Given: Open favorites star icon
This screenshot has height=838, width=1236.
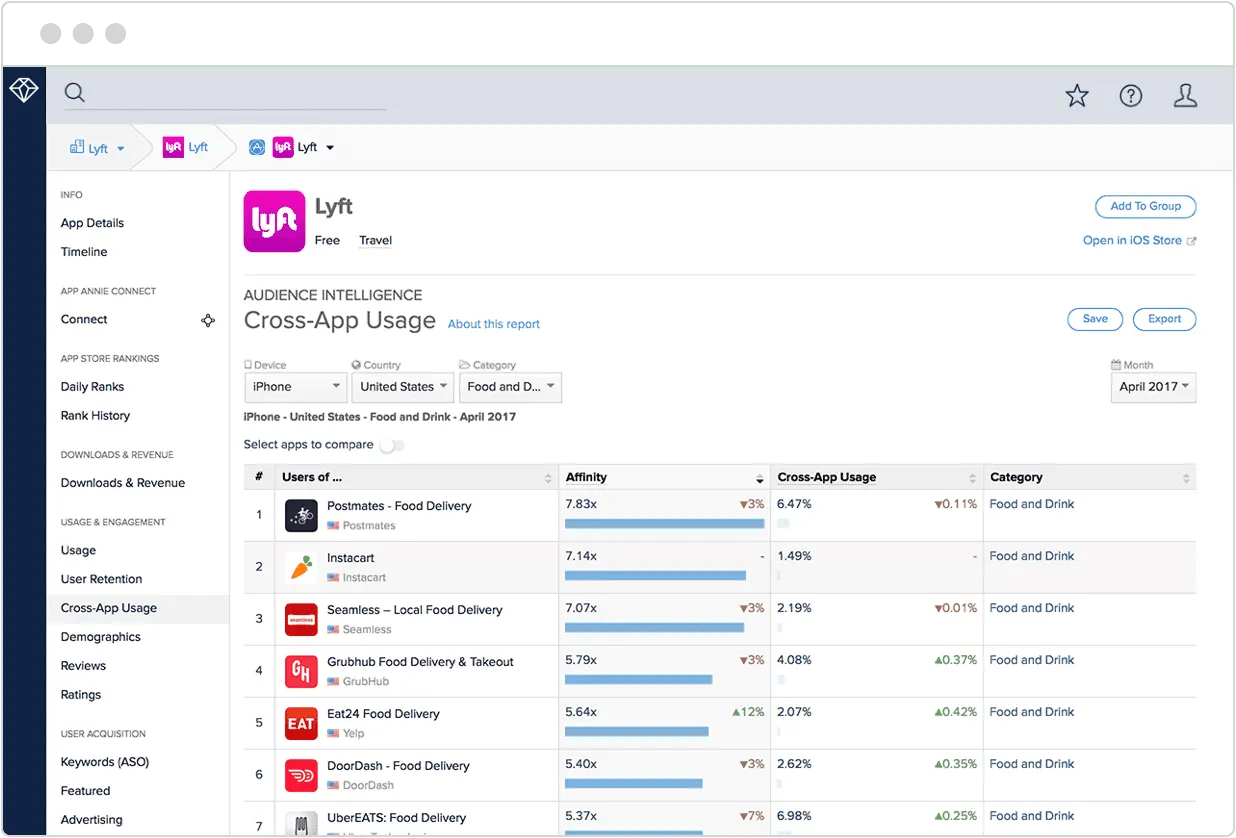Looking at the screenshot, I should click(1077, 96).
